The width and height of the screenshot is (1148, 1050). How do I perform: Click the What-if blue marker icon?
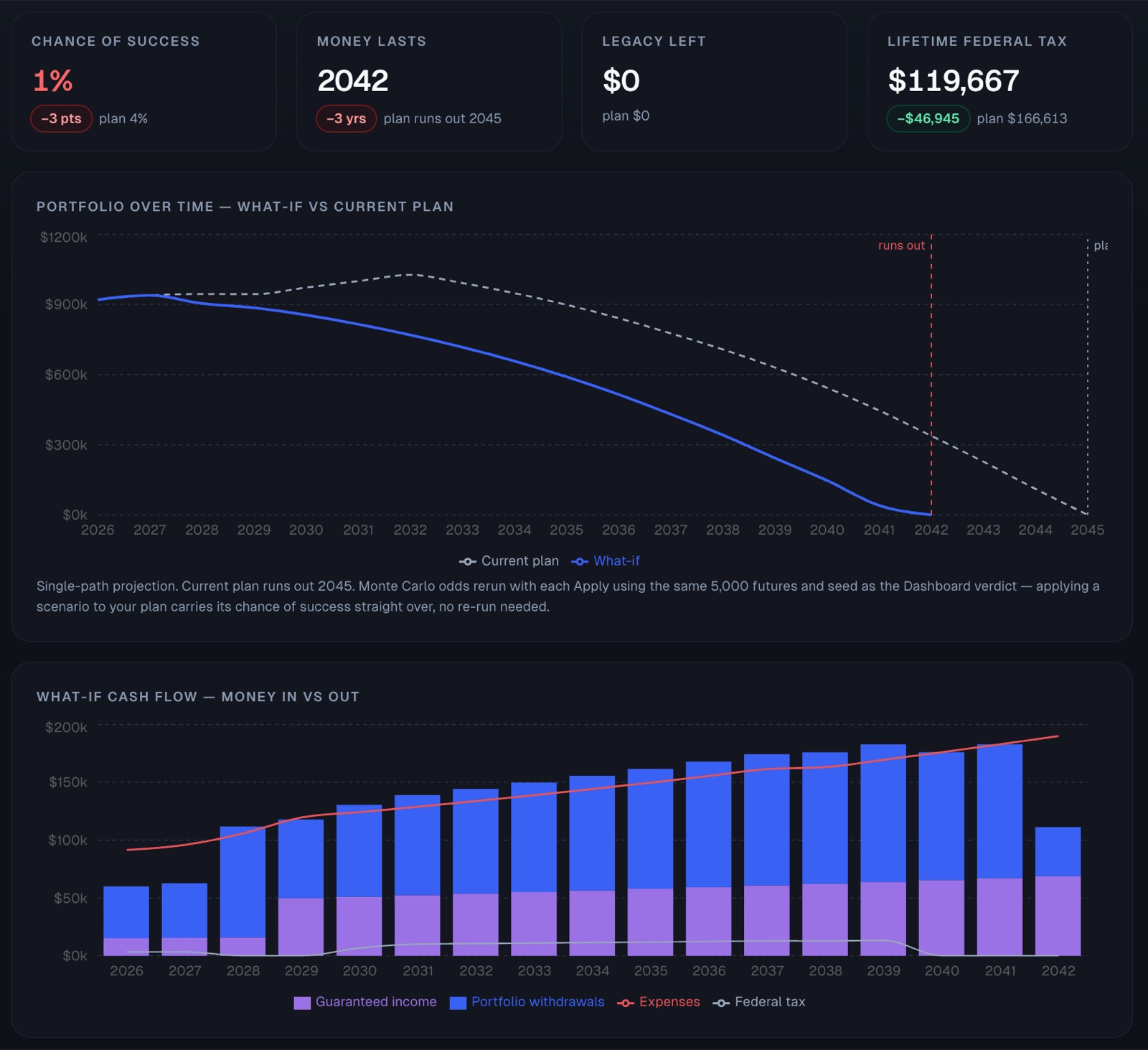[580, 561]
